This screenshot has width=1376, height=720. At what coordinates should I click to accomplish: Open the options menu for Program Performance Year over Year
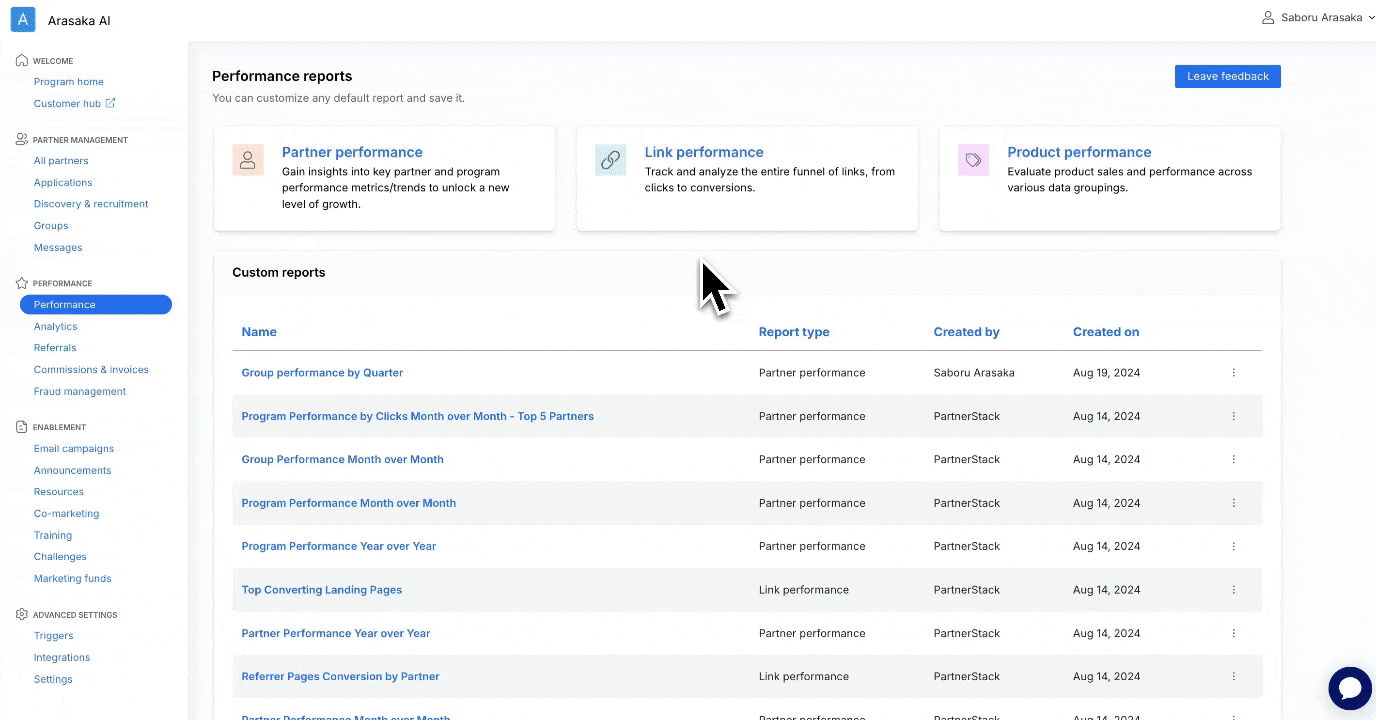pyautogui.click(x=1234, y=546)
